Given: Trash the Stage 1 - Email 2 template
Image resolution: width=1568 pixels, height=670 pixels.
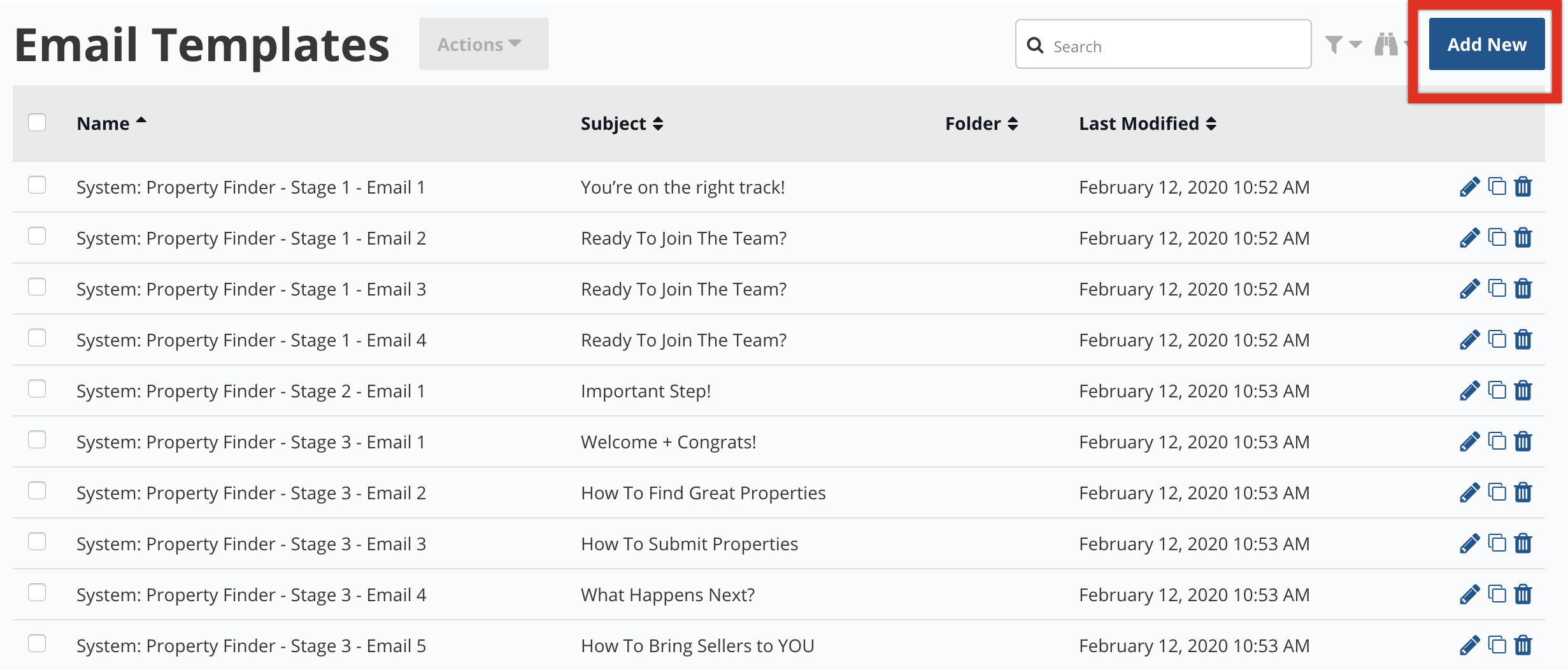Looking at the screenshot, I should 1523,238.
